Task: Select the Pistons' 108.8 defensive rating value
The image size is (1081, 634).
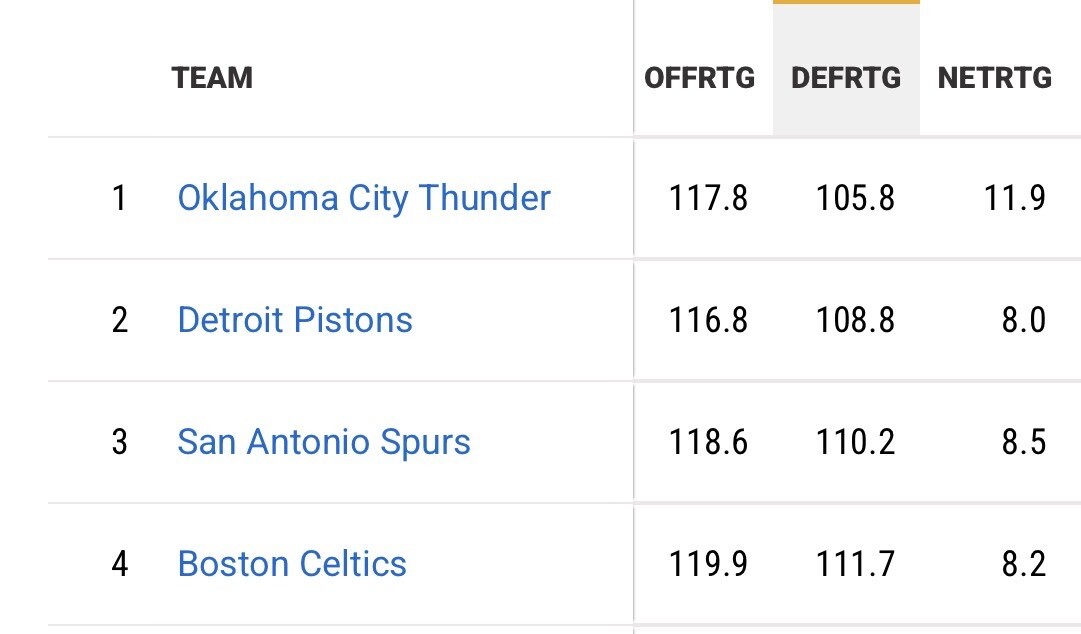Action: (x=855, y=320)
